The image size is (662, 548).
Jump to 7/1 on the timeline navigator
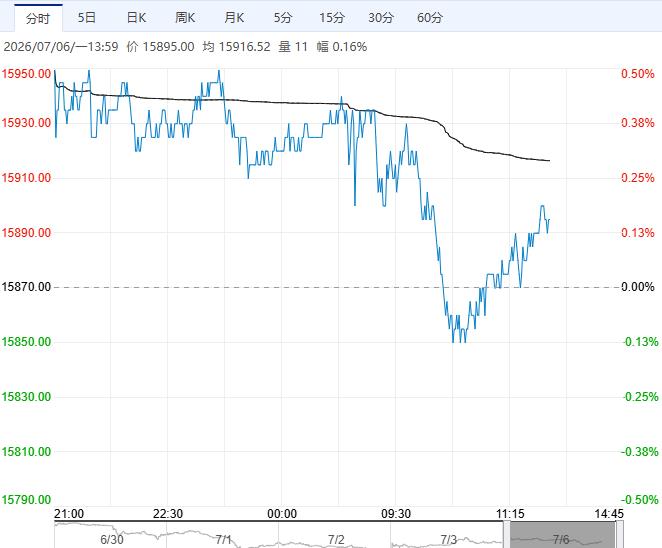pos(223,539)
